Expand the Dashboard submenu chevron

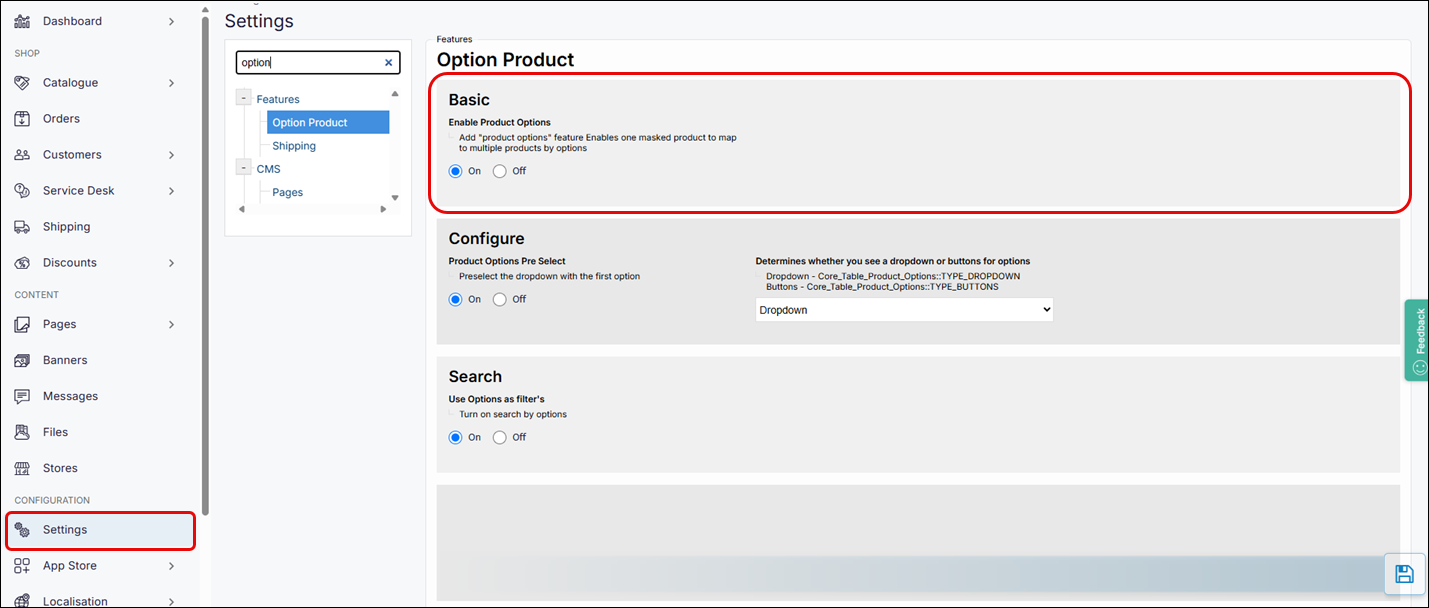point(171,21)
